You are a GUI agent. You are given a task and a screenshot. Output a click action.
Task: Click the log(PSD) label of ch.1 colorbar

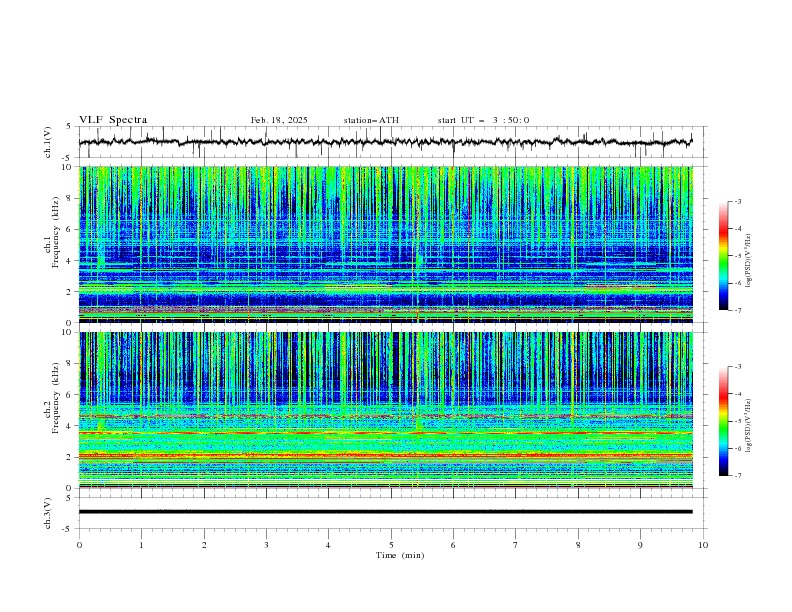(748, 261)
